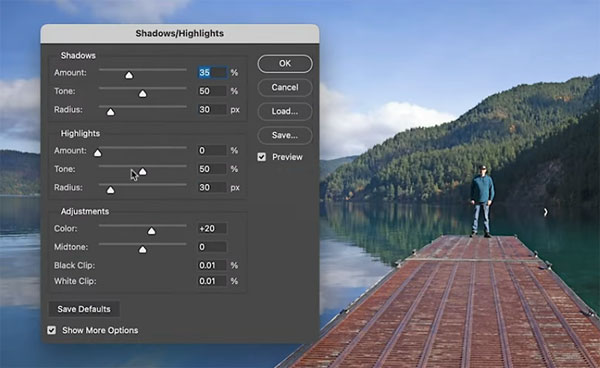
Task: Uncheck the Show More Options checkbox
Action: click(x=52, y=330)
